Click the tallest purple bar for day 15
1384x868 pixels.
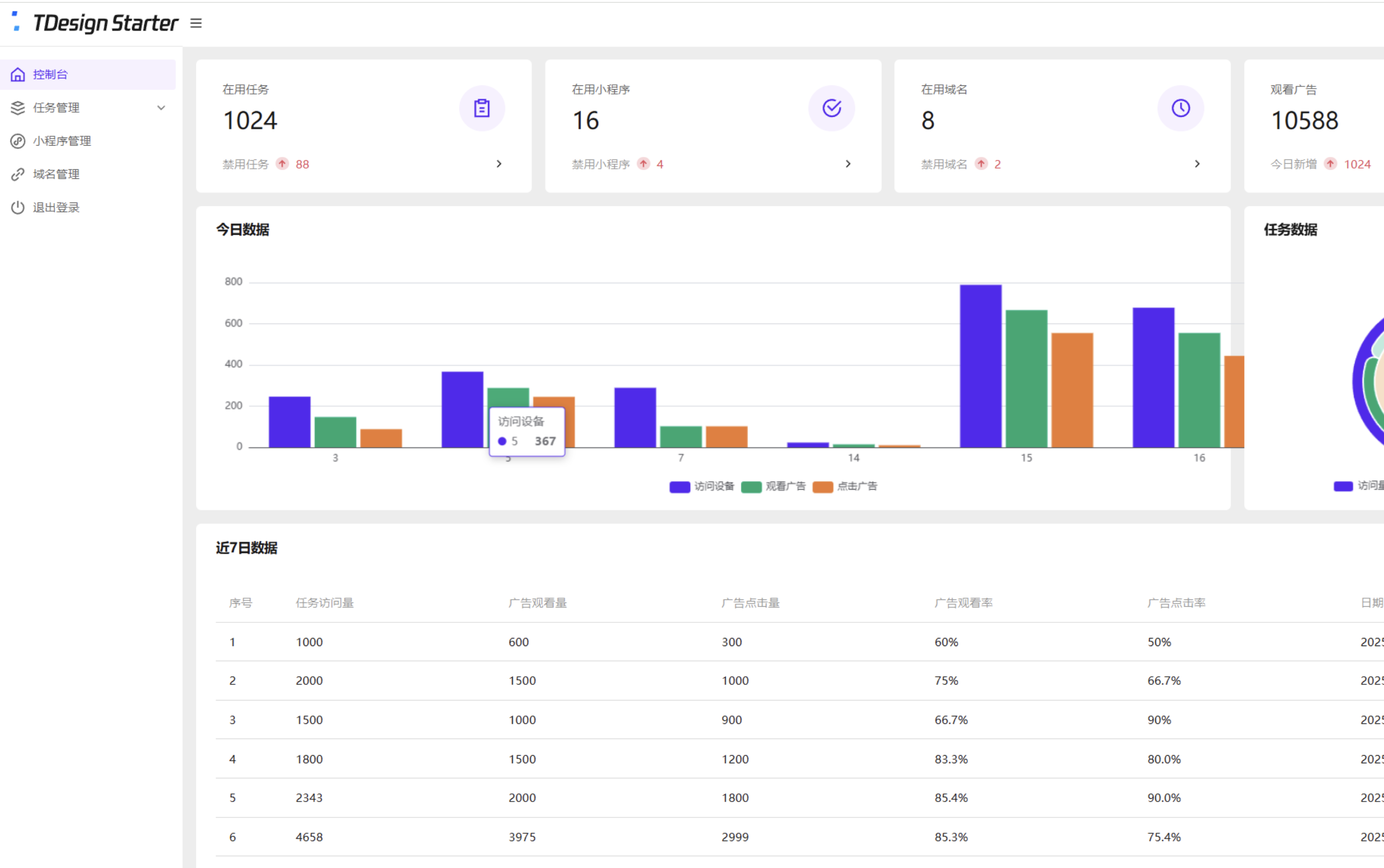(x=980, y=366)
